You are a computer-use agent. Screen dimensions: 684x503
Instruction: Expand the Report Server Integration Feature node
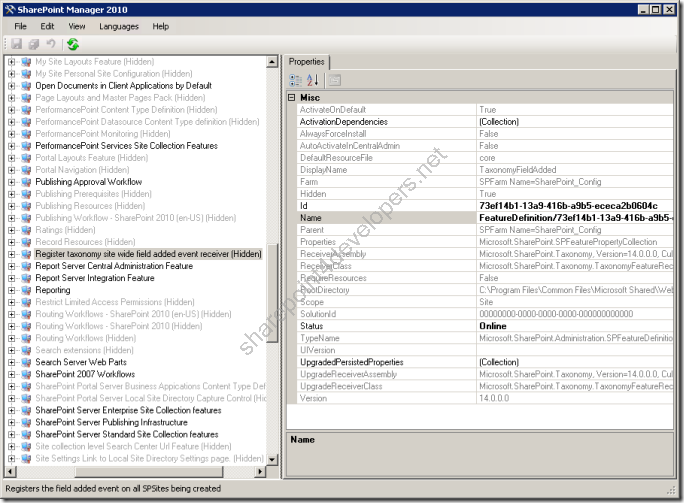tap(12, 278)
